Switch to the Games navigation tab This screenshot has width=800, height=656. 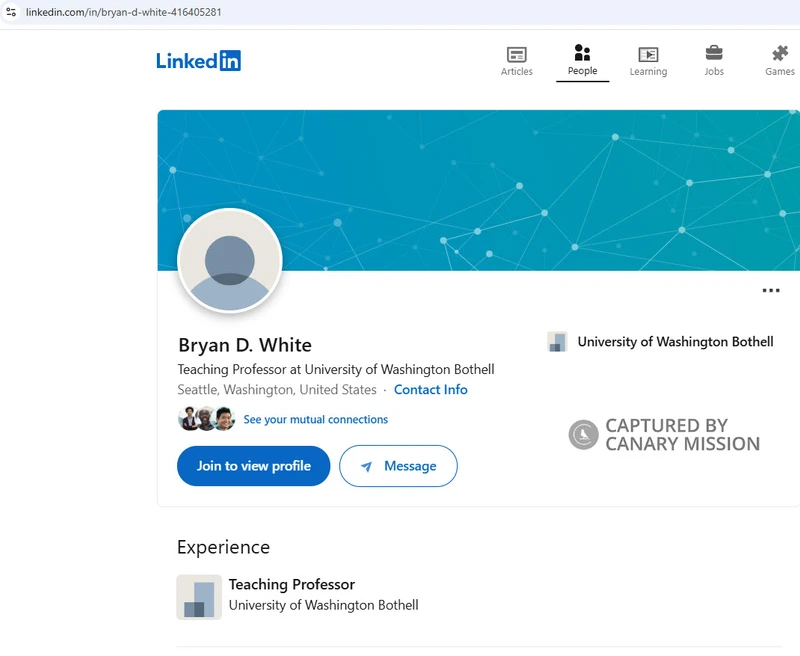[780, 61]
